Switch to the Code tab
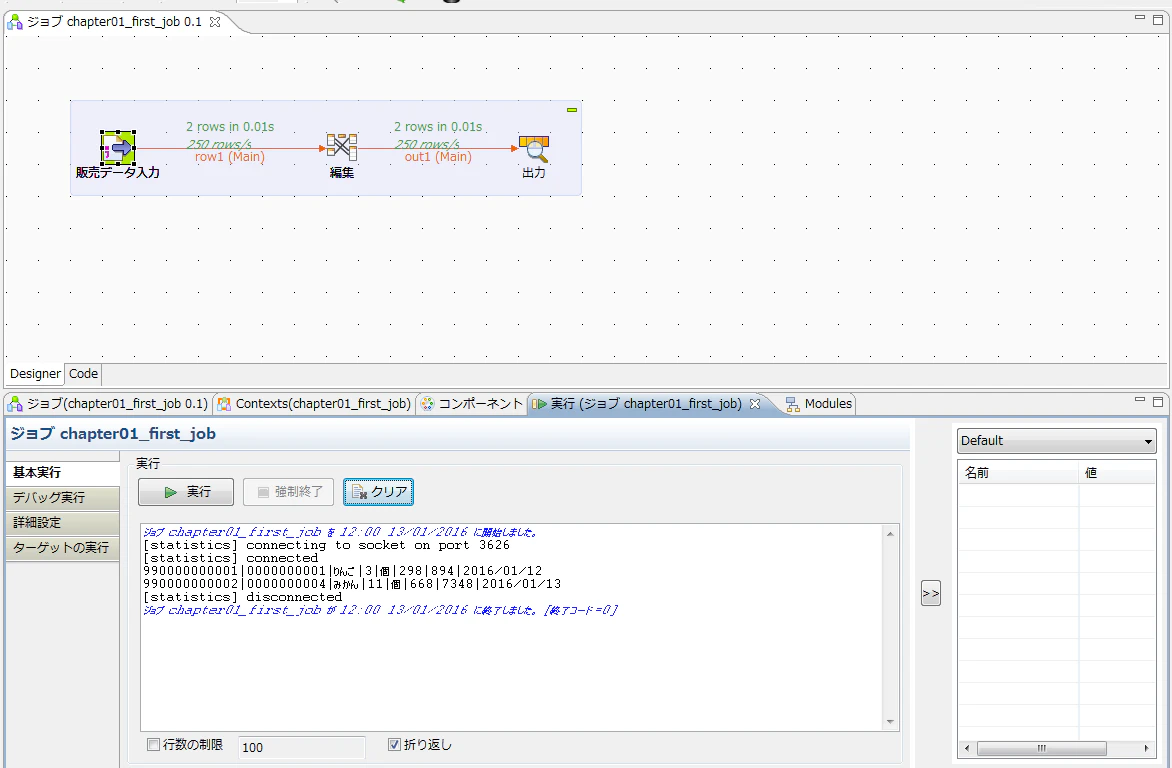 [84, 373]
